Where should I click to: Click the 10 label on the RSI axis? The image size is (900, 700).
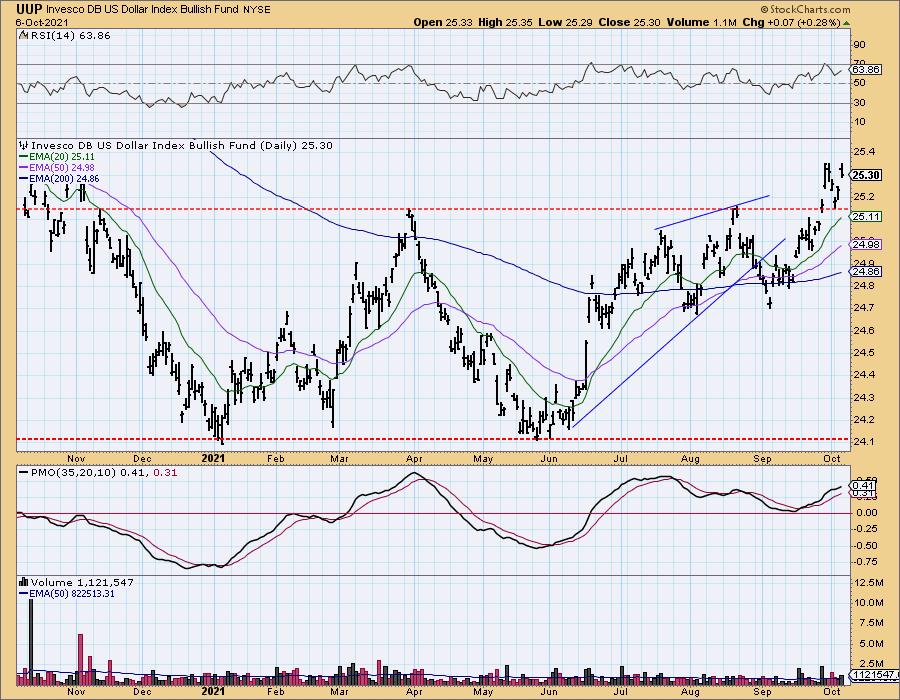(860, 122)
